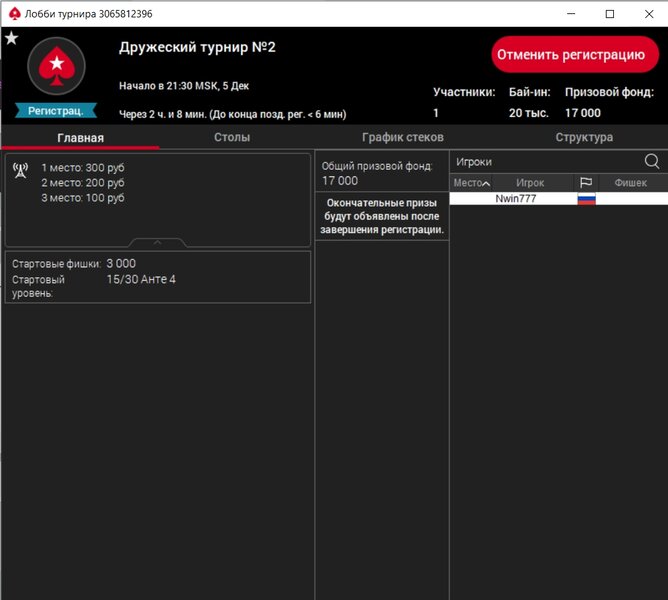Screen dimensions: 668x600
Task: Click the Регистрац. status ribbon
Action: click(56, 111)
